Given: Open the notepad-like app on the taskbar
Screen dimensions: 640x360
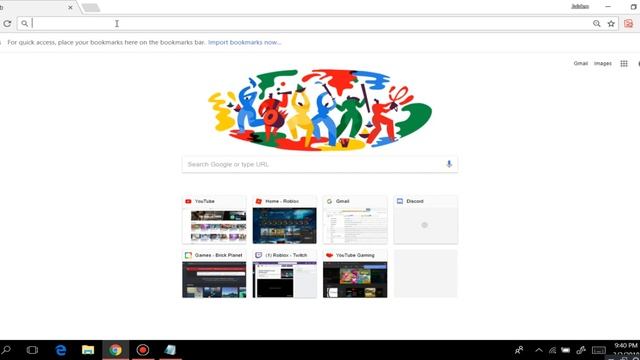Looking at the screenshot, I should (x=170, y=350).
